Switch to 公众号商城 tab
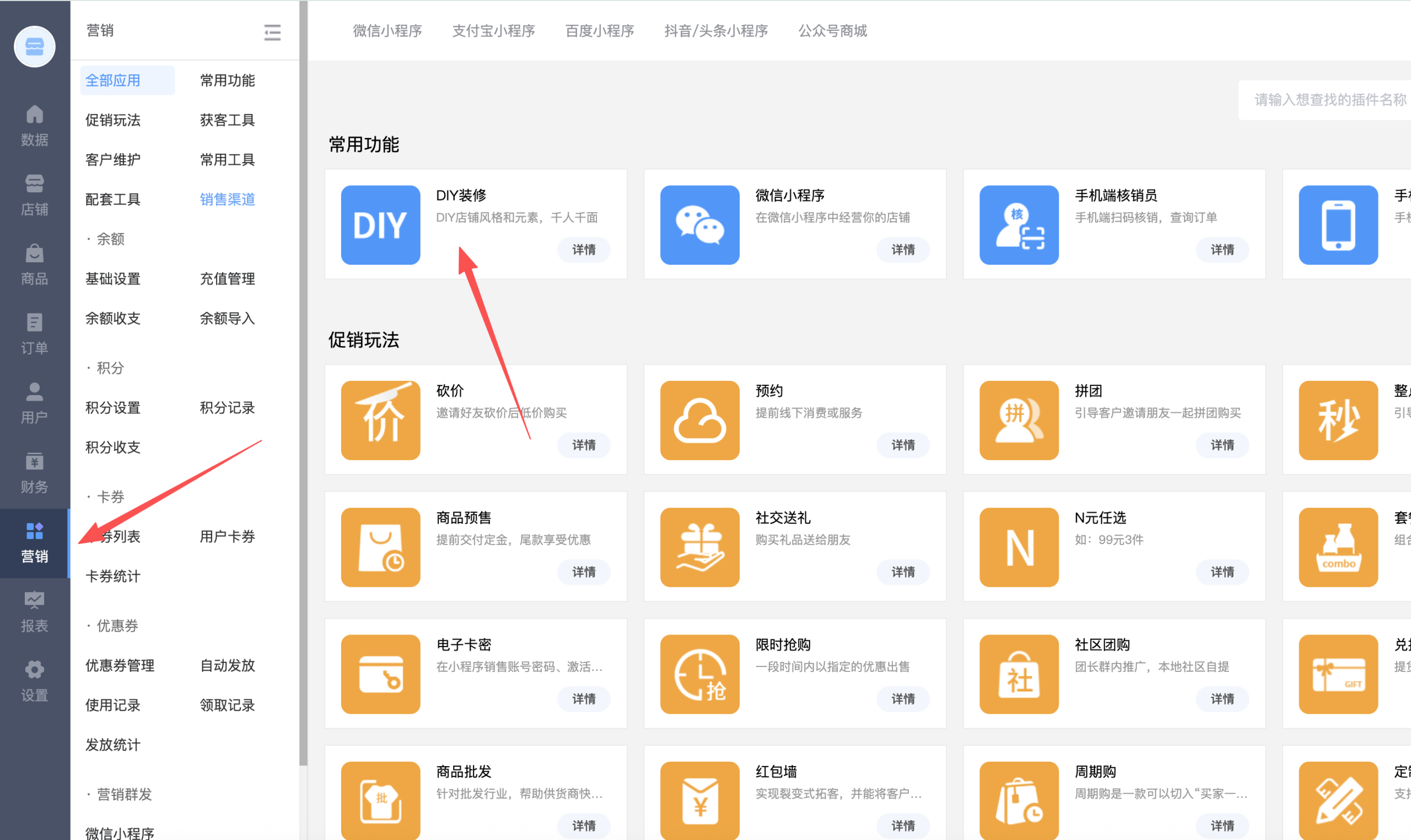 coord(832,31)
